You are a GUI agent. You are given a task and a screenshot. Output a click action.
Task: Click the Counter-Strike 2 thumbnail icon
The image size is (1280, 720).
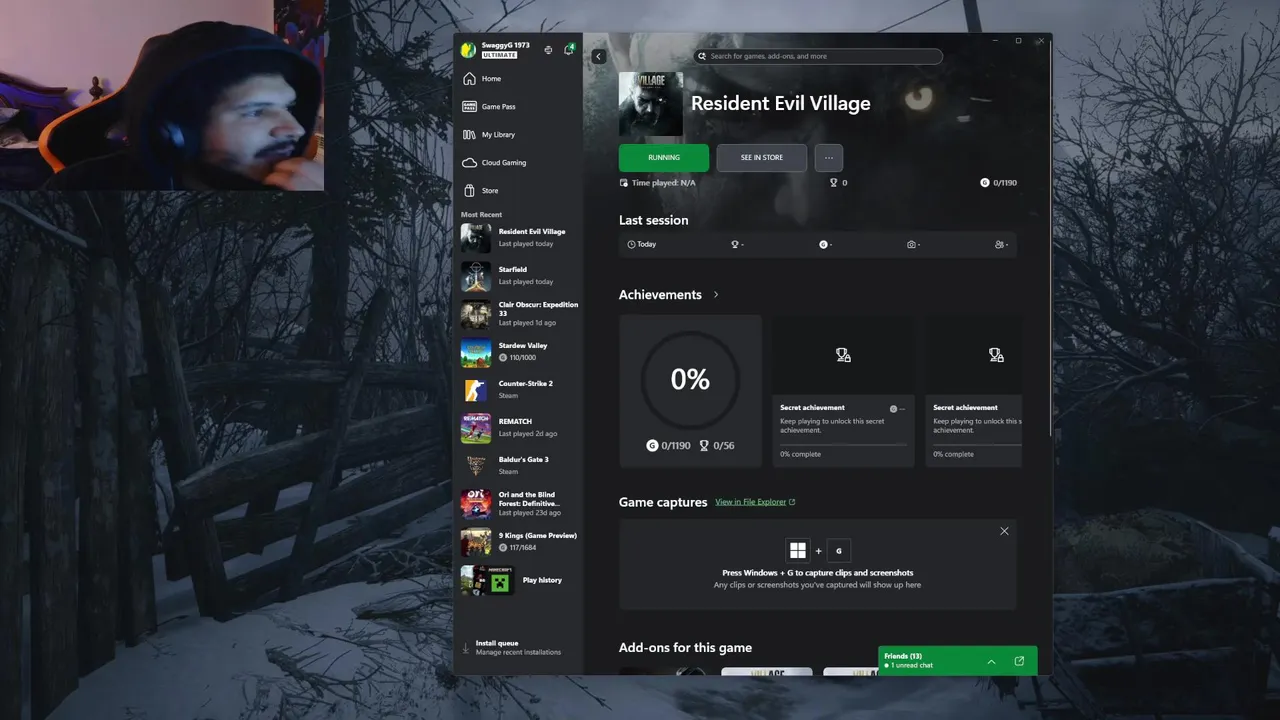coord(476,390)
